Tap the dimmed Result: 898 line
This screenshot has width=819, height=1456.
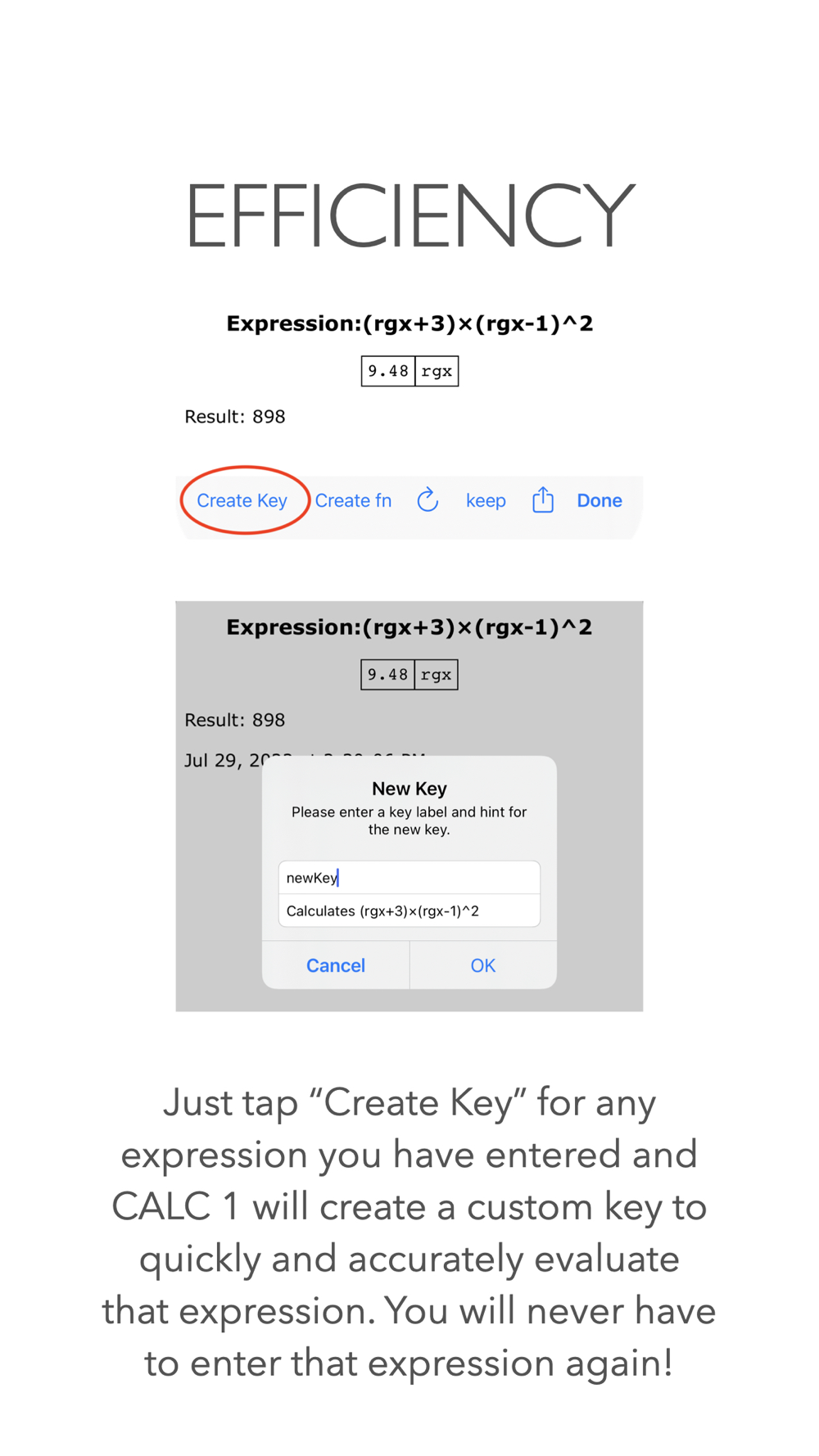[235, 720]
